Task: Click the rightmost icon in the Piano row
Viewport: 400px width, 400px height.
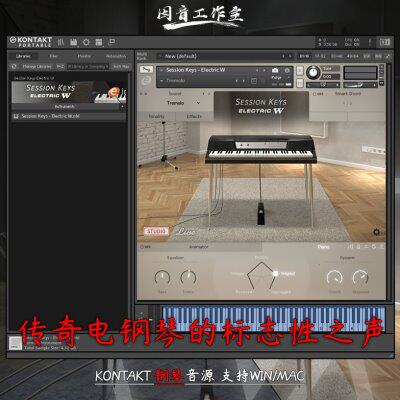Action: 382,247
